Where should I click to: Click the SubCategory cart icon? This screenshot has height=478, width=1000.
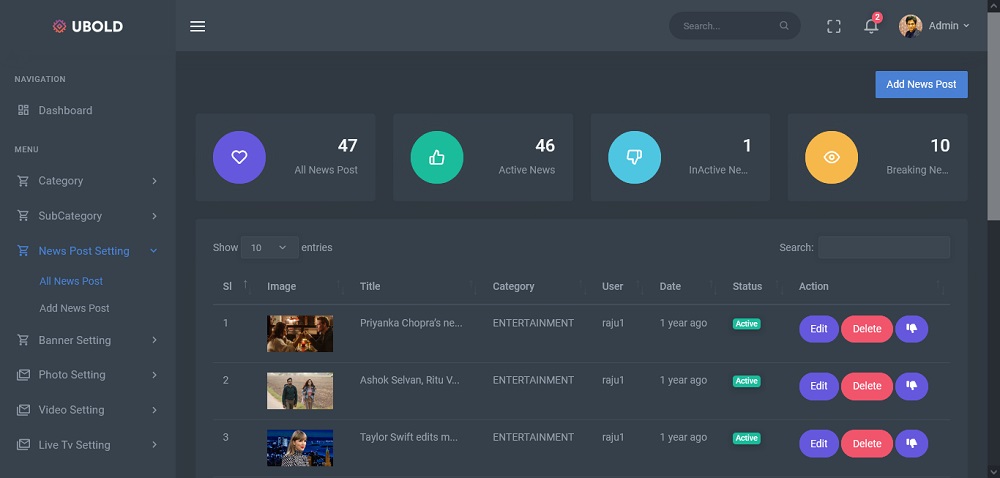coord(24,216)
